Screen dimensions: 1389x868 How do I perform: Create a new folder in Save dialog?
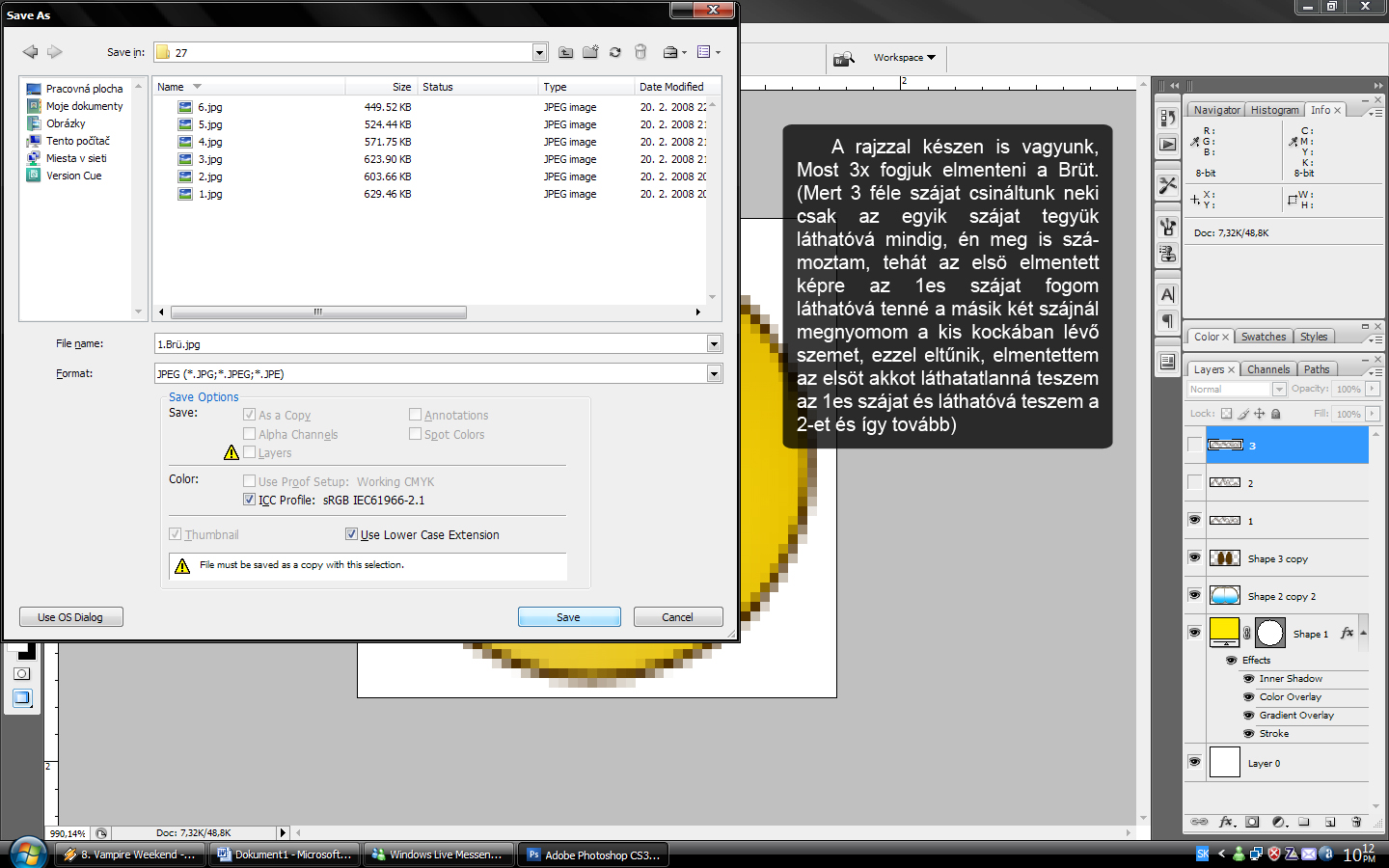coord(590,52)
